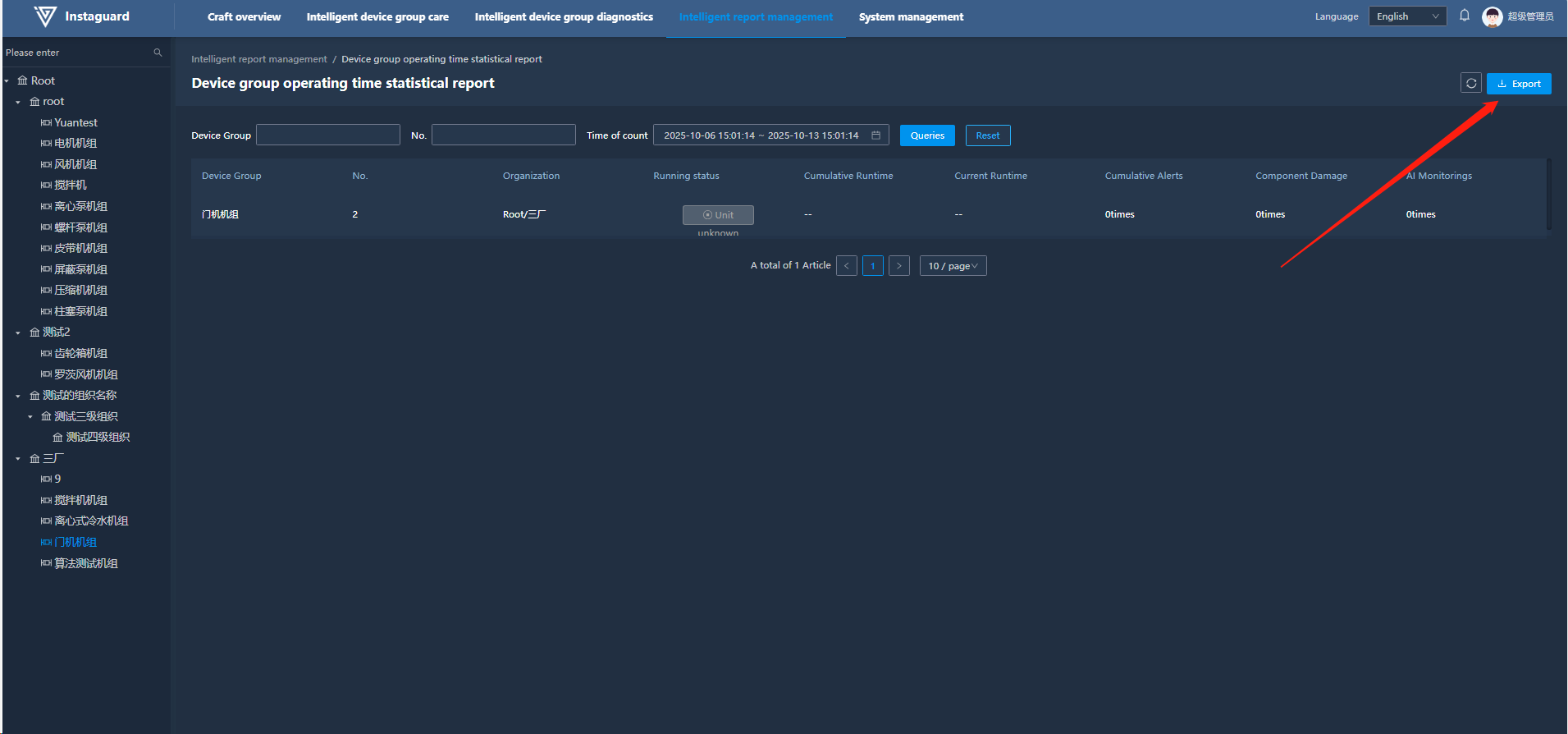Open the System management menu
Viewport: 1568px width, 734px height.
point(911,16)
